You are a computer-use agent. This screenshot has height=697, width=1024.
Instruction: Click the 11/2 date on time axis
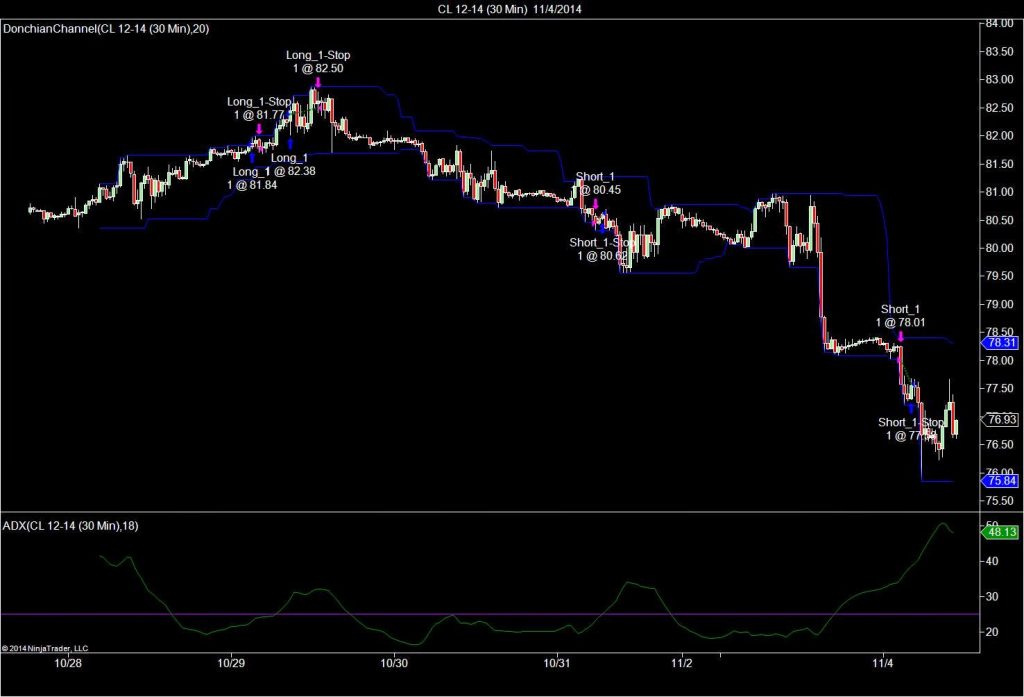(x=682, y=663)
